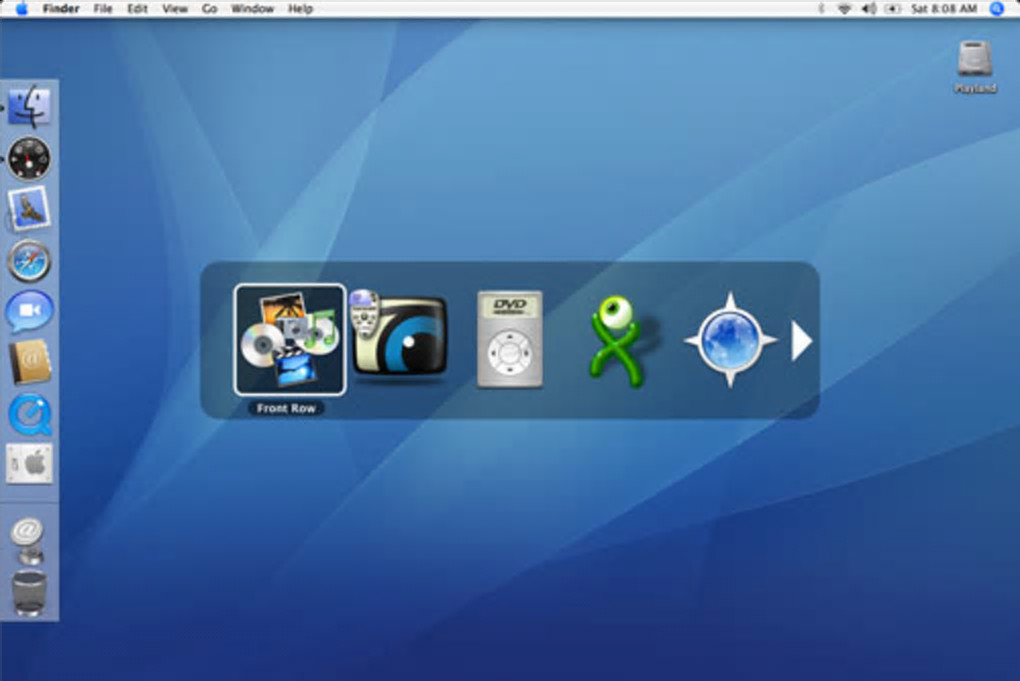
Task: Open the Help menu
Action: 301,8
